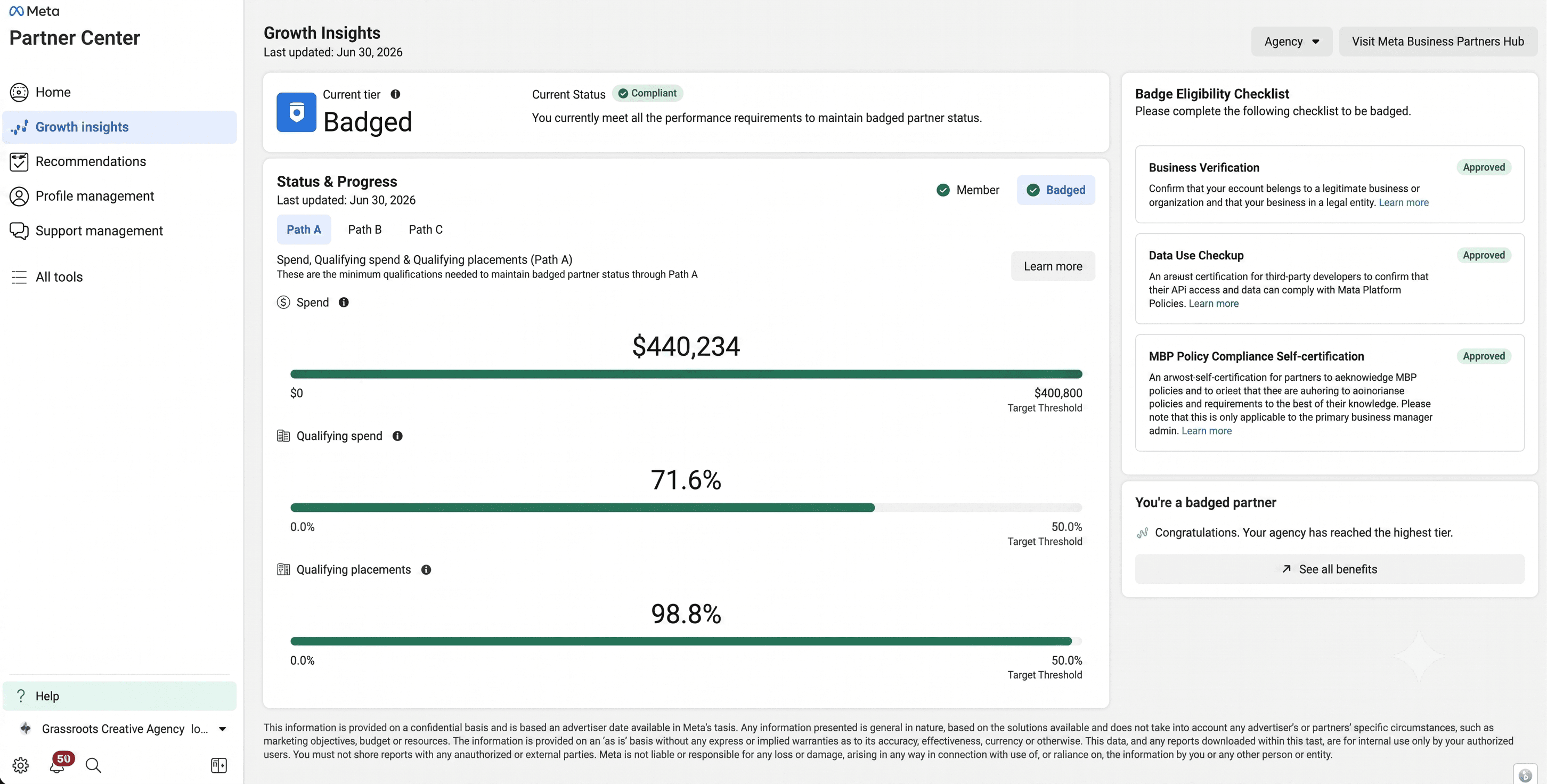This screenshot has width=1547, height=784.
Task: Collapse sidebar with panel icon
Action: point(218,765)
